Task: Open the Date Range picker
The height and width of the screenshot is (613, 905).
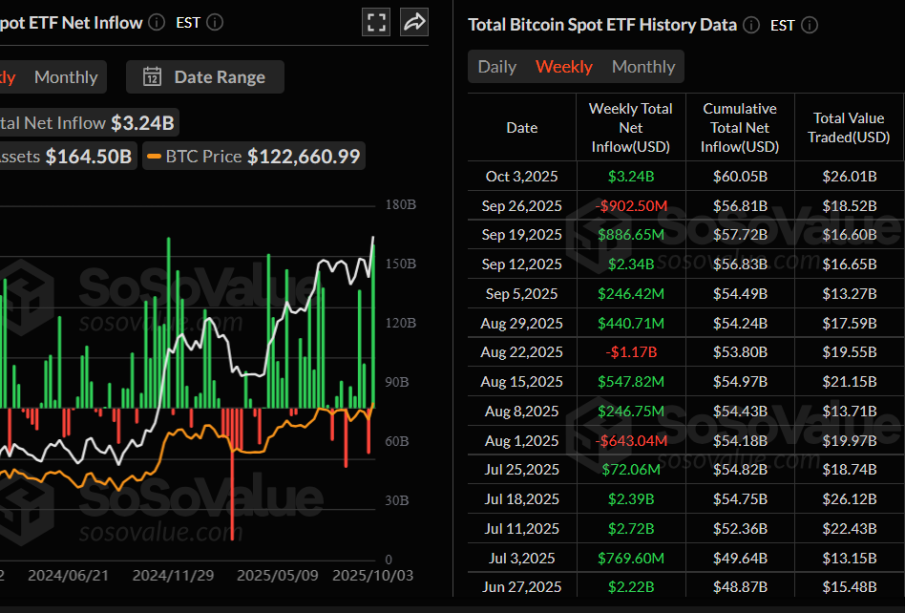Action: pyautogui.click(x=205, y=77)
